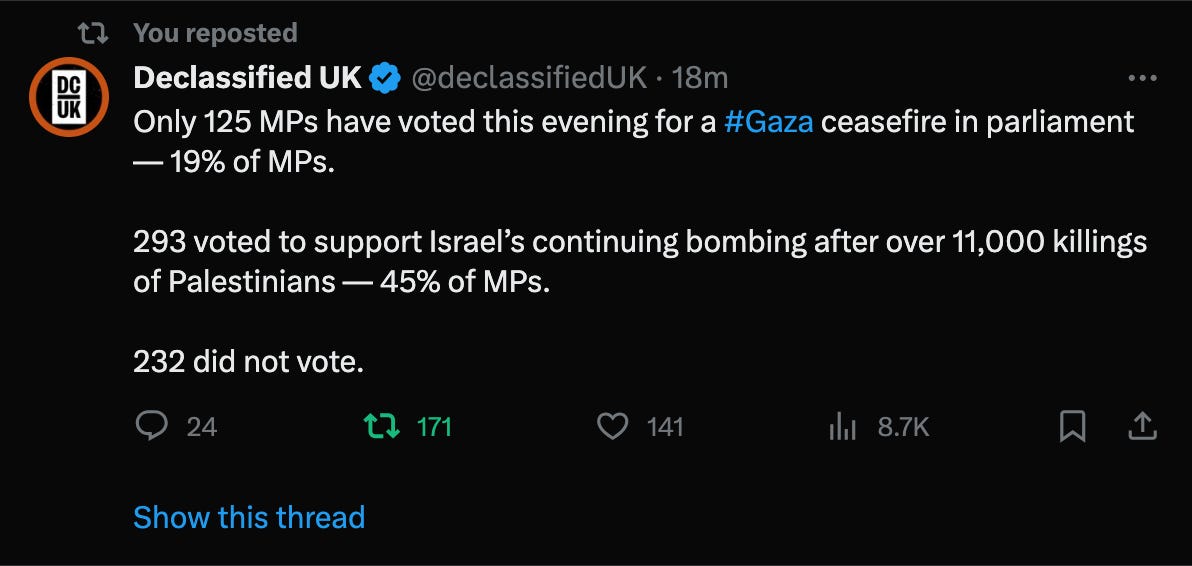This screenshot has height=566, width=1192.
Task: Open the Declassified UK display name
Action: (247, 77)
